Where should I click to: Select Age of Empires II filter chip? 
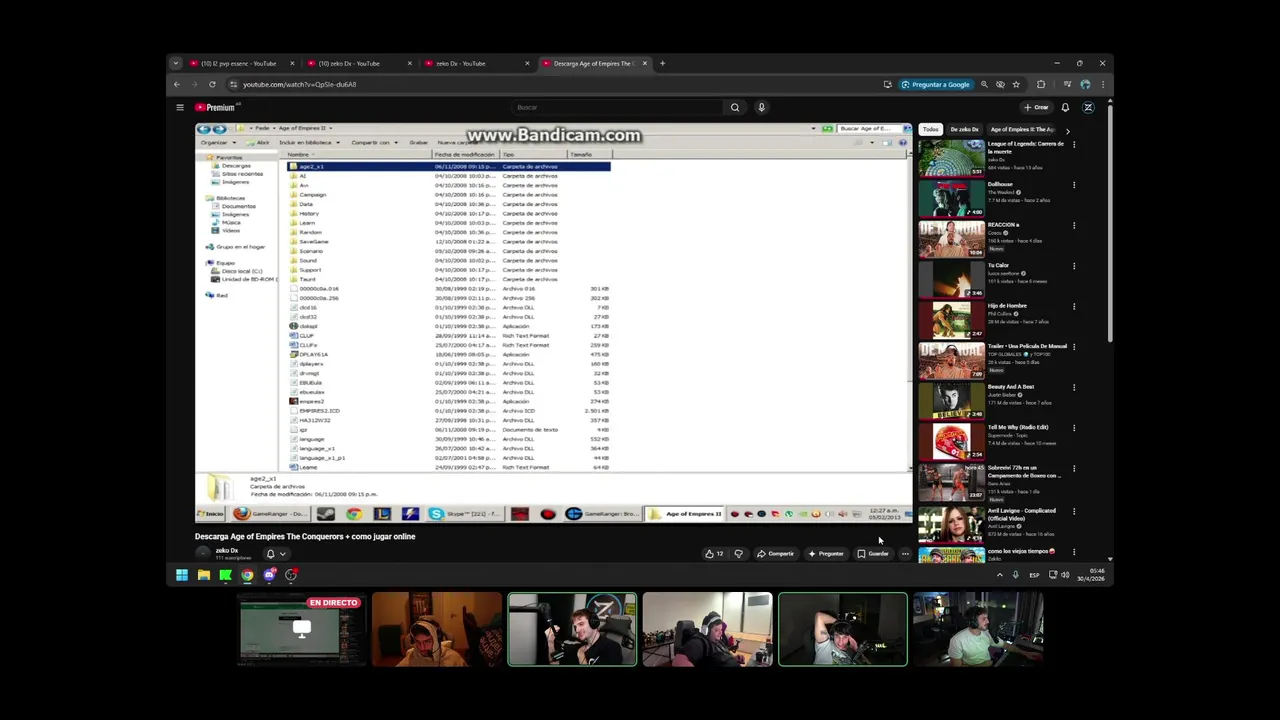pos(1022,129)
